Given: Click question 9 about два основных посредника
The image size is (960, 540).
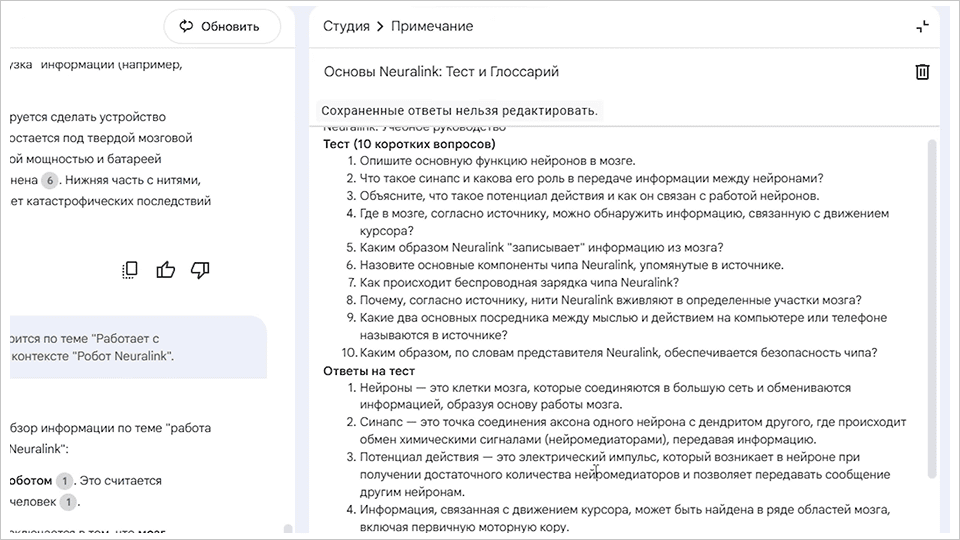Looking at the screenshot, I should click(623, 326).
